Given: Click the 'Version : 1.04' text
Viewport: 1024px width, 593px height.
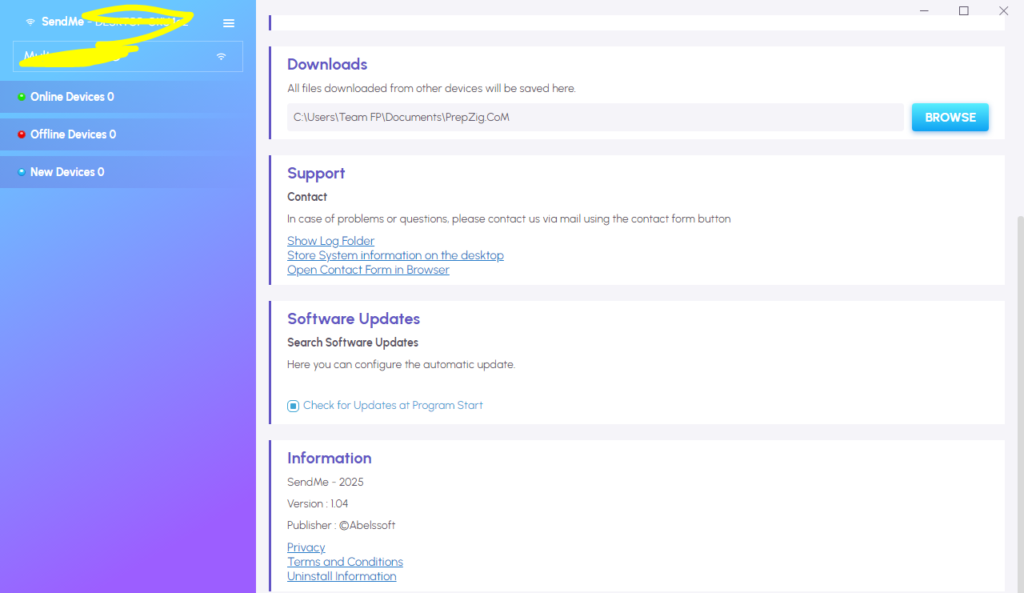Looking at the screenshot, I should (317, 504).
